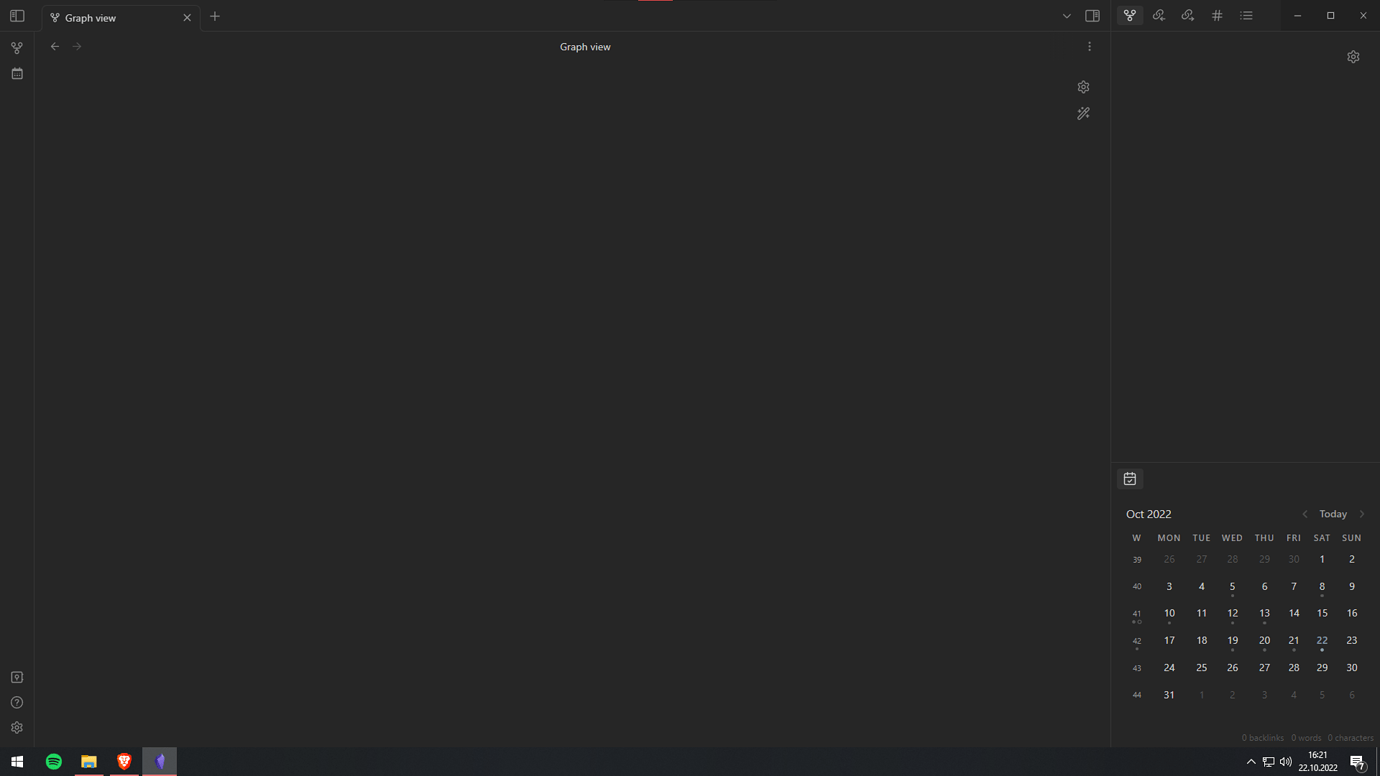Screen dimensions: 1380x776
Task: Go to previous month in calendar
Action: [x=1304, y=514]
